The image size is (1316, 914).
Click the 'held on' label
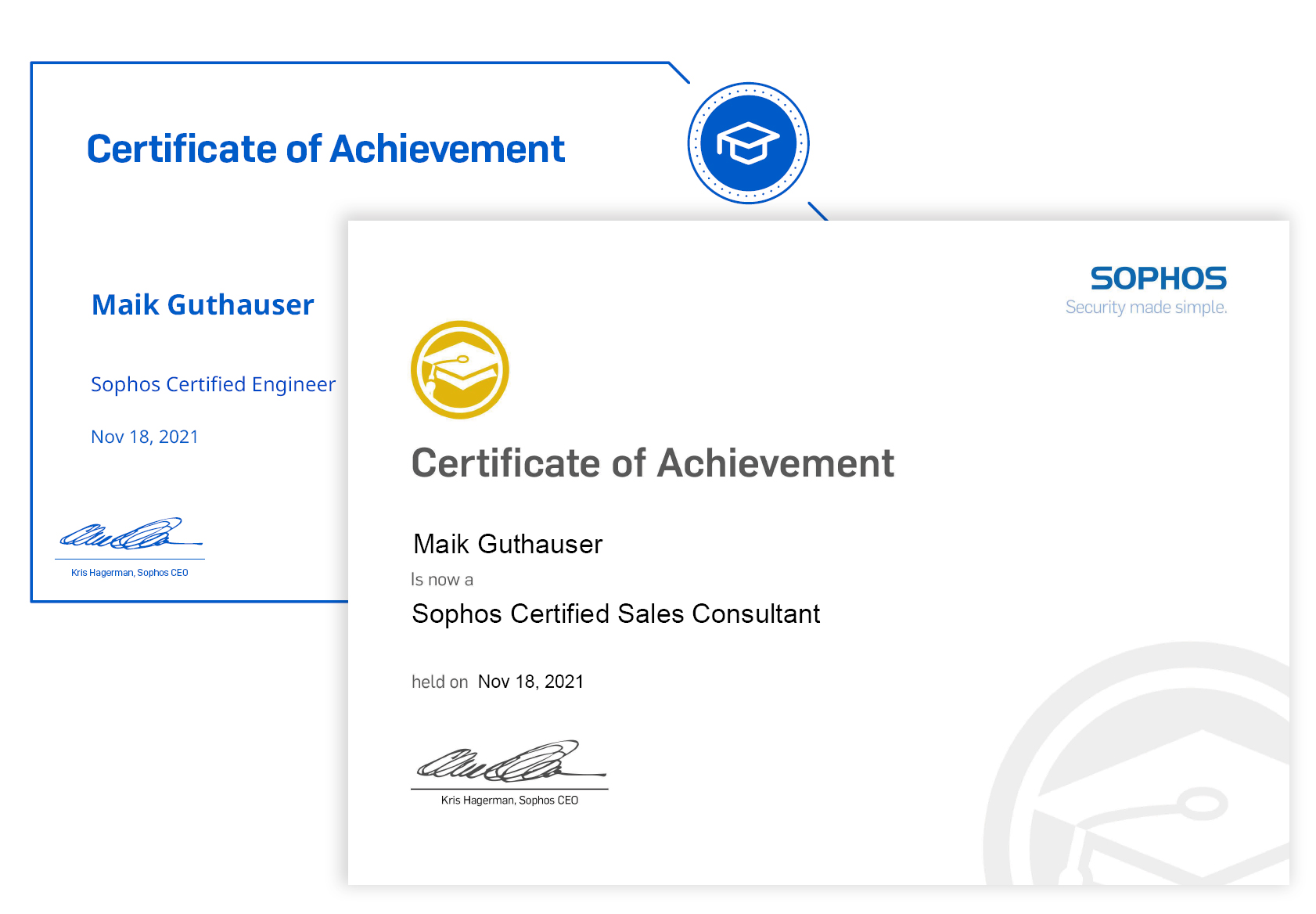tap(440, 682)
